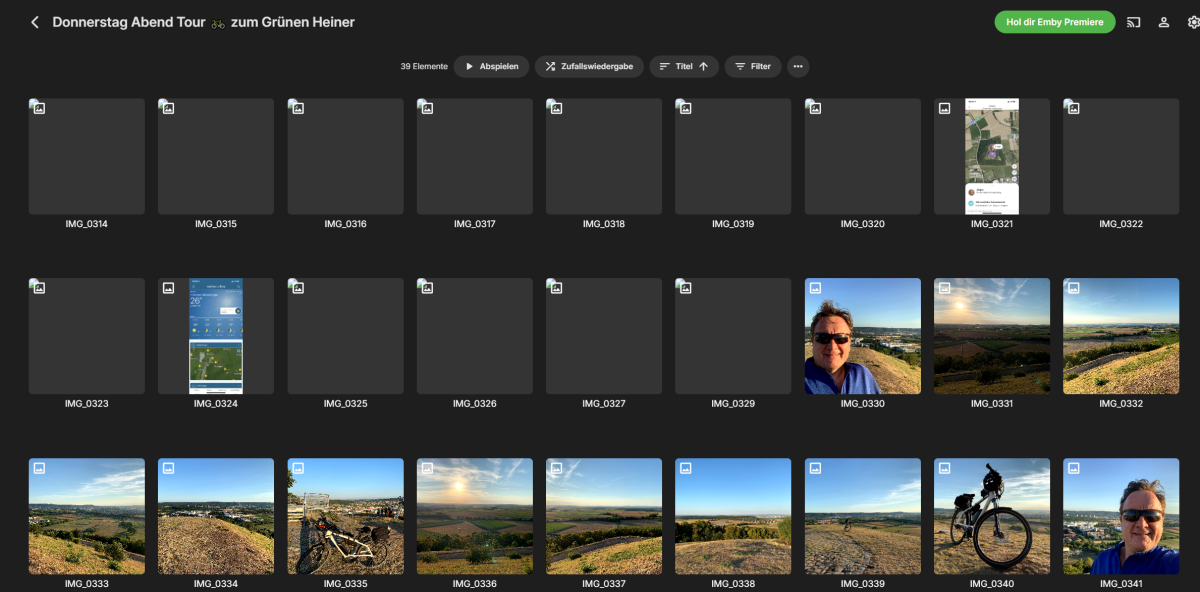Select the empty IMG_0319 placeholder tile
The width and height of the screenshot is (1200, 592).
(x=733, y=156)
